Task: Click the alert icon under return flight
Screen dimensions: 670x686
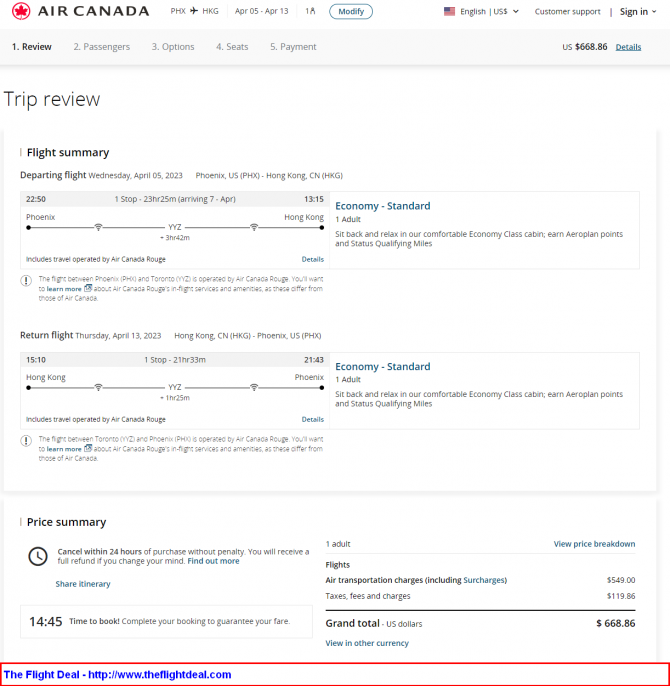Action: [26, 441]
